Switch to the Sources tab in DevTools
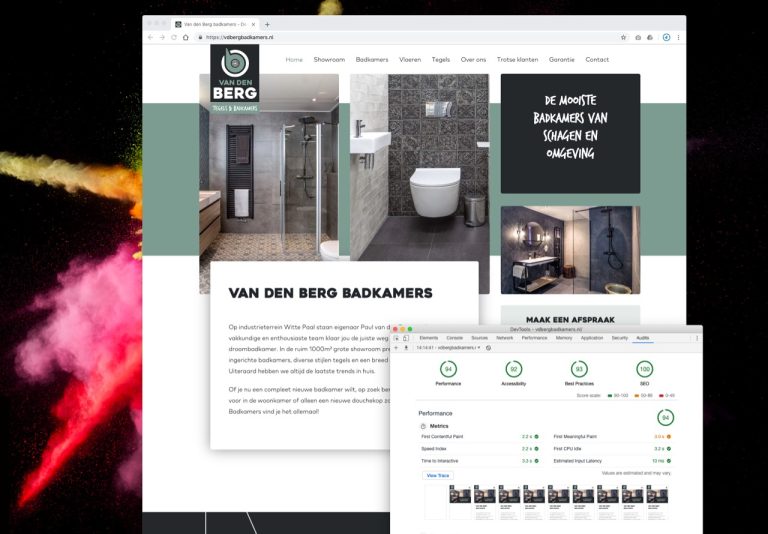 pyautogui.click(x=480, y=338)
